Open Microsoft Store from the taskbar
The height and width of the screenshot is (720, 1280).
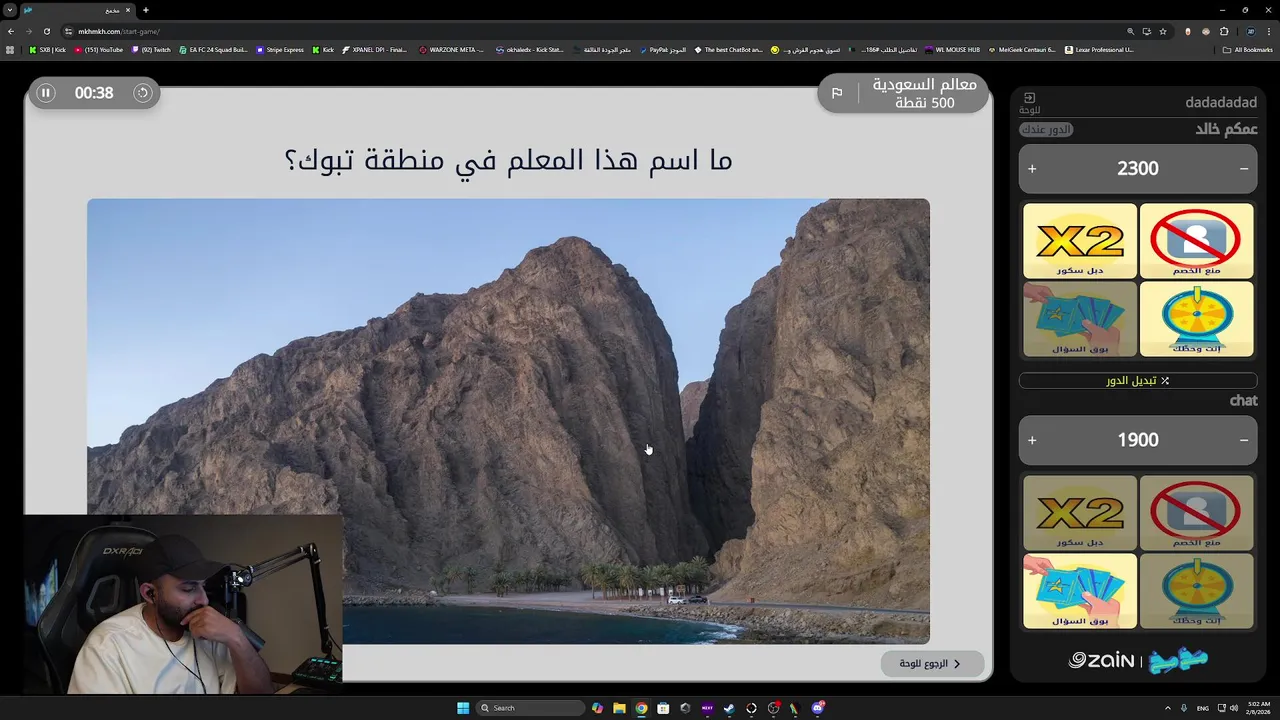(x=663, y=708)
